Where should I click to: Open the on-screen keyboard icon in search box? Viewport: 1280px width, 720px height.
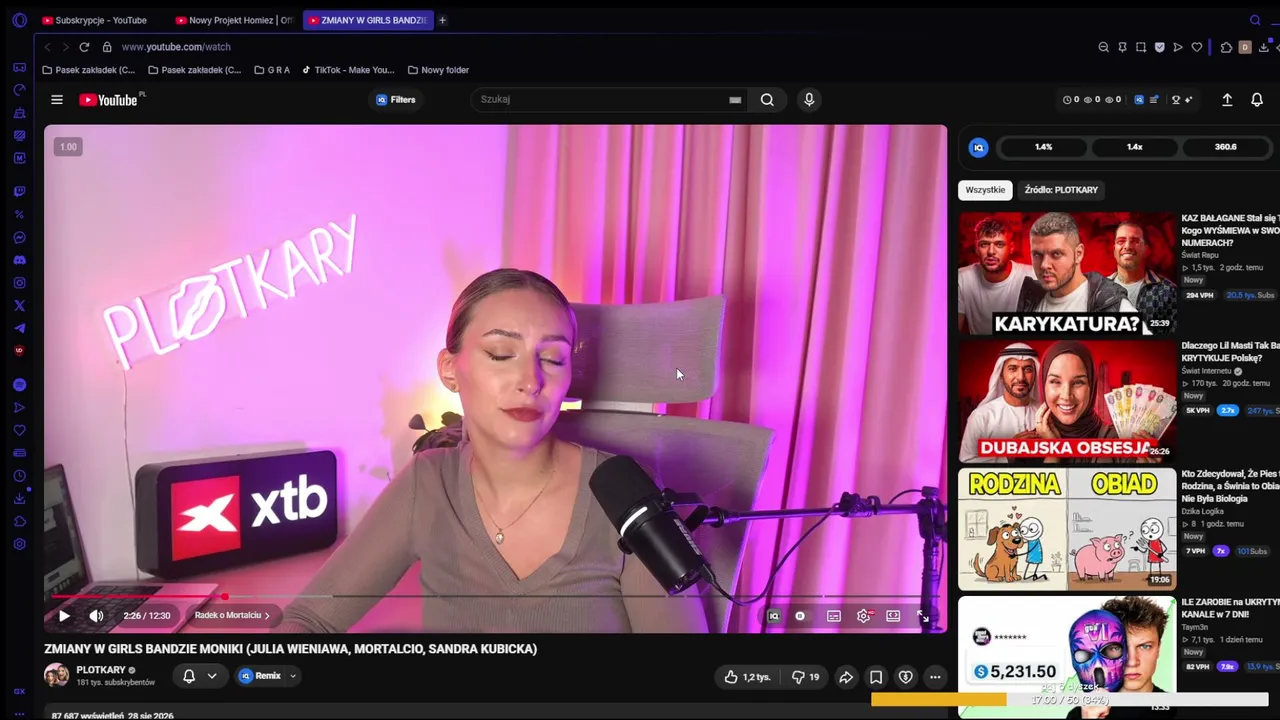[735, 100]
